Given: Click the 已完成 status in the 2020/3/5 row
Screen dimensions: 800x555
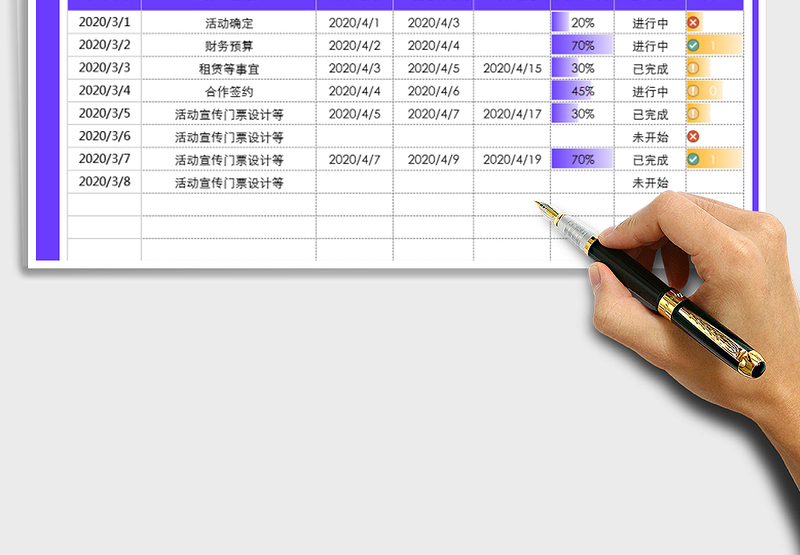Looking at the screenshot, I should (x=650, y=114).
